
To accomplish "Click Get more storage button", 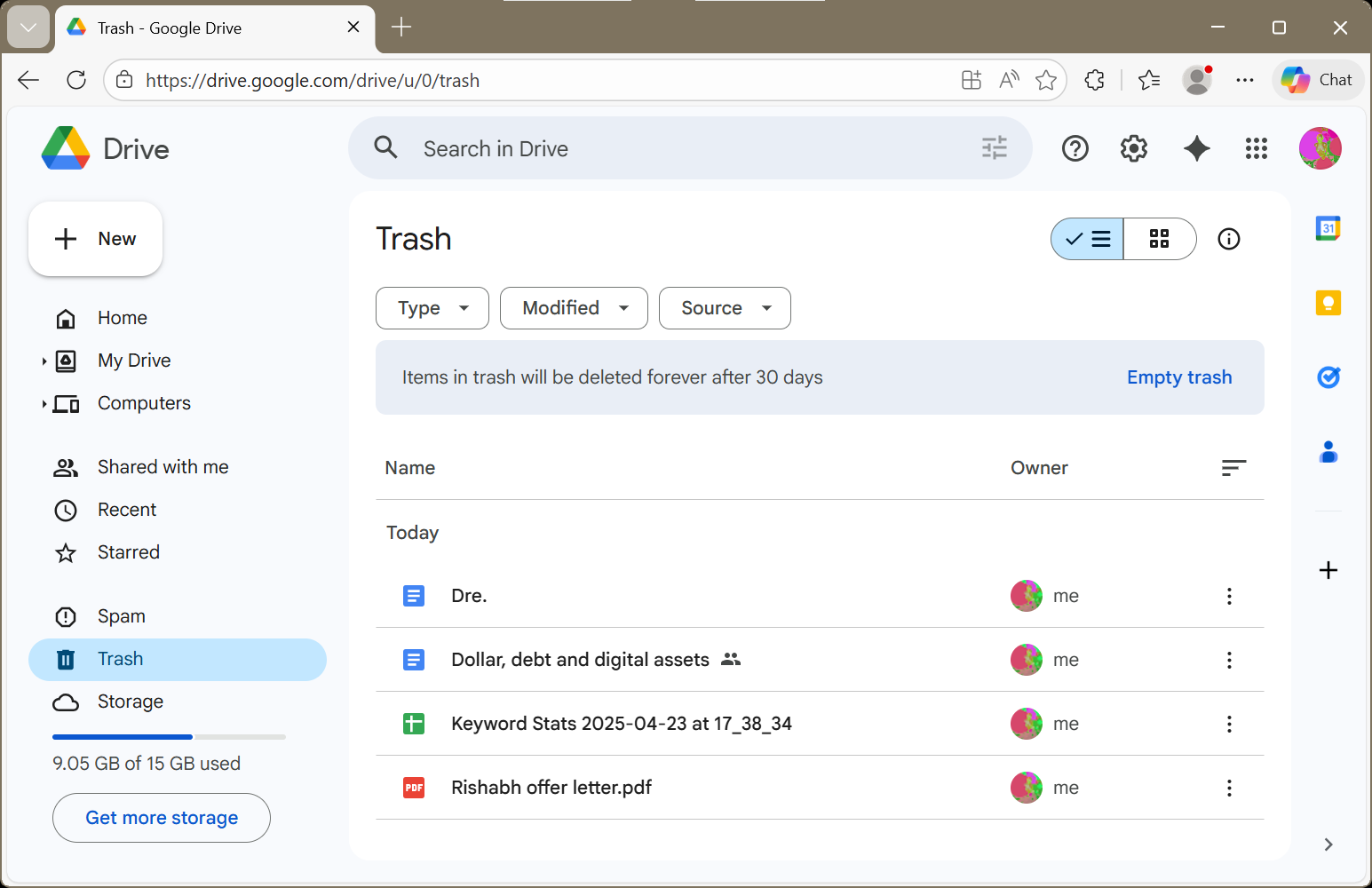I will (x=162, y=818).
